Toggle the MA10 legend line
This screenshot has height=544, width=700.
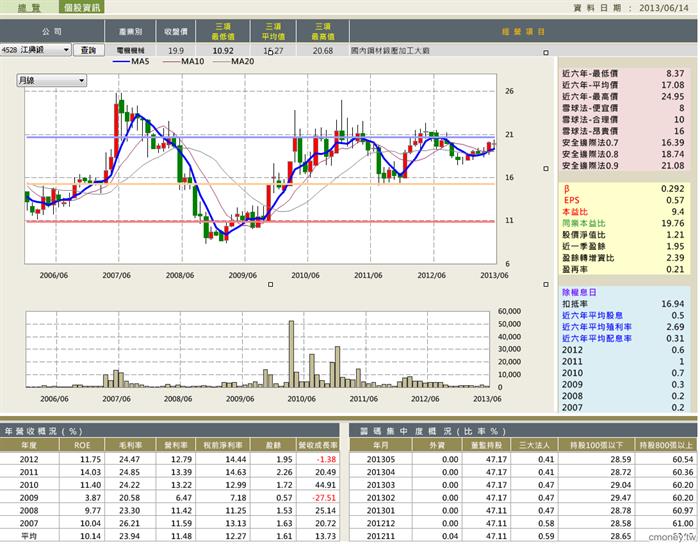tap(183, 61)
